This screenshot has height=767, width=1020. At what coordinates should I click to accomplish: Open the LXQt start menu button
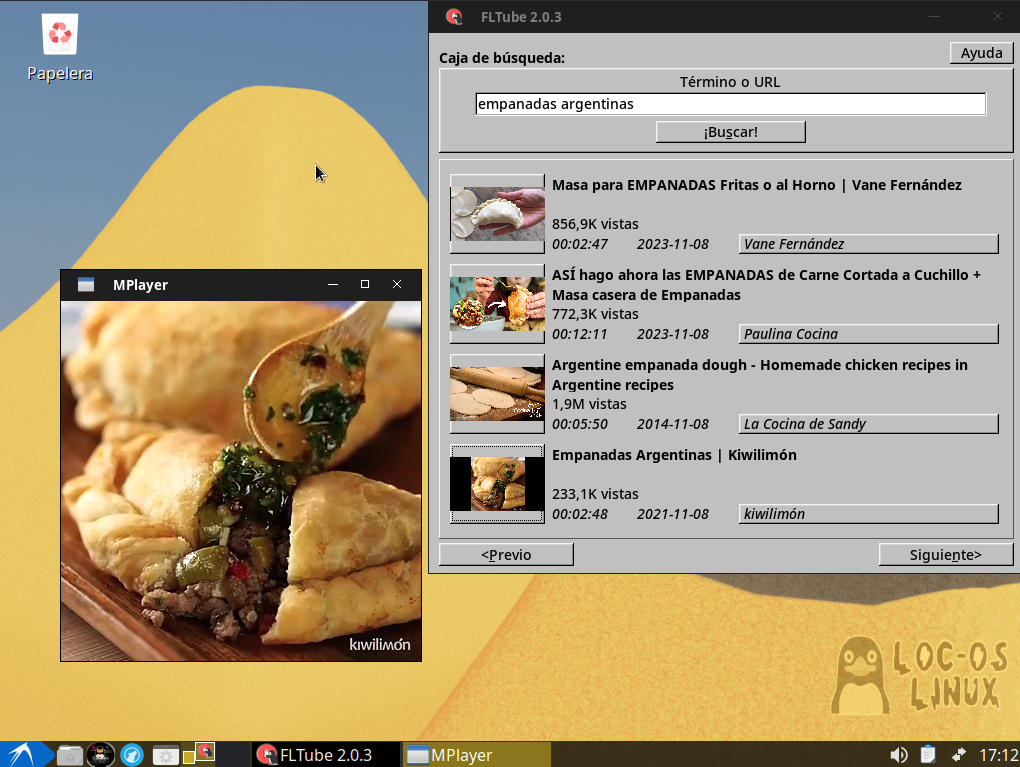pos(22,754)
